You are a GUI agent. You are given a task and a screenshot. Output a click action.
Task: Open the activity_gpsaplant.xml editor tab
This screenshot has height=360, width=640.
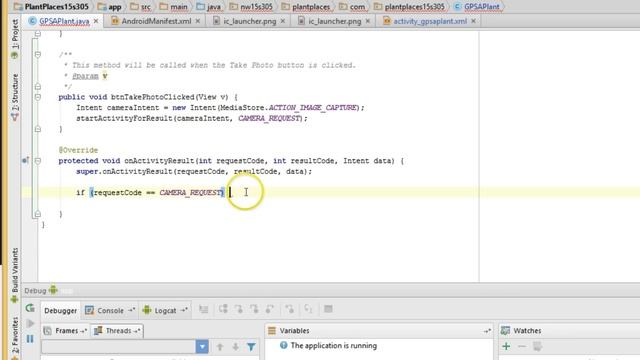pos(429,21)
